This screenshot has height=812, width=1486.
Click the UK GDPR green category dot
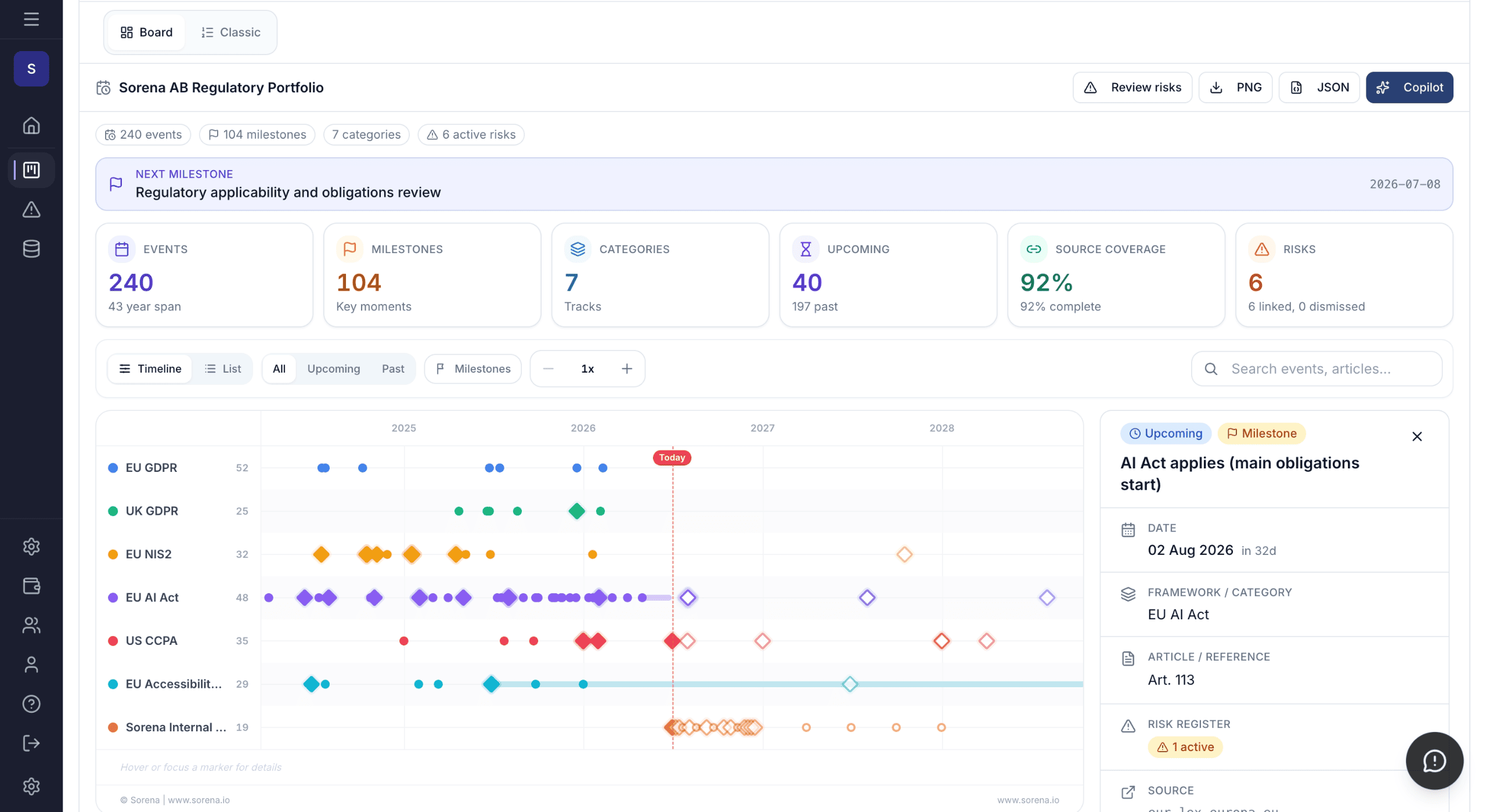(113, 511)
